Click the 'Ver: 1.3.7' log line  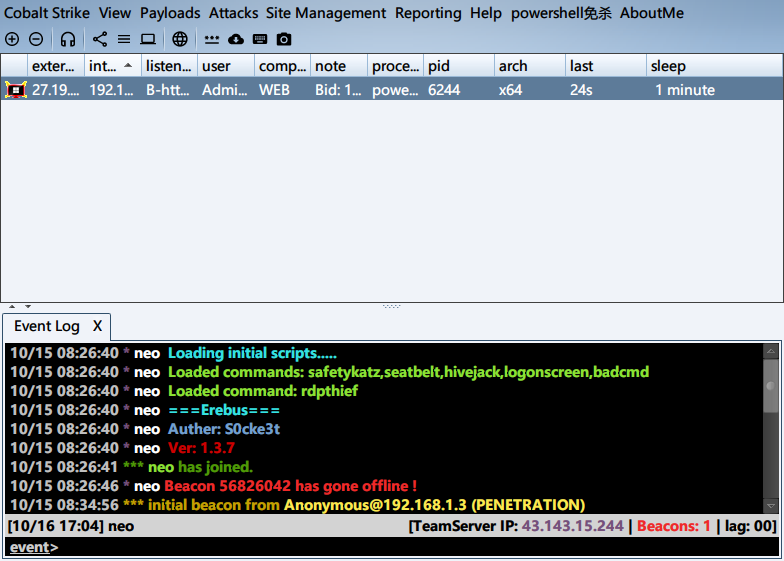201,448
